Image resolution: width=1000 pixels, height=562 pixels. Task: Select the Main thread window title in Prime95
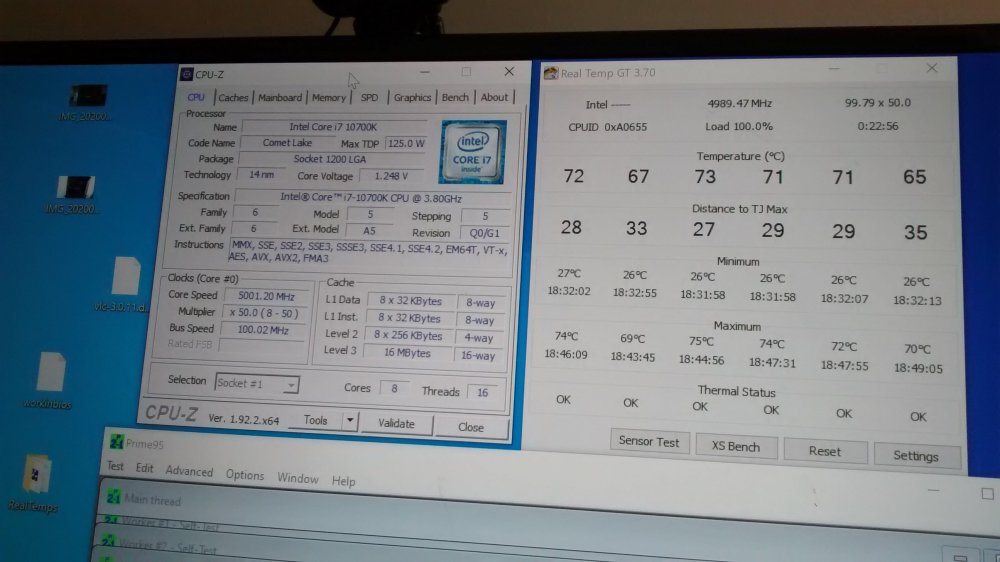point(152,500)
